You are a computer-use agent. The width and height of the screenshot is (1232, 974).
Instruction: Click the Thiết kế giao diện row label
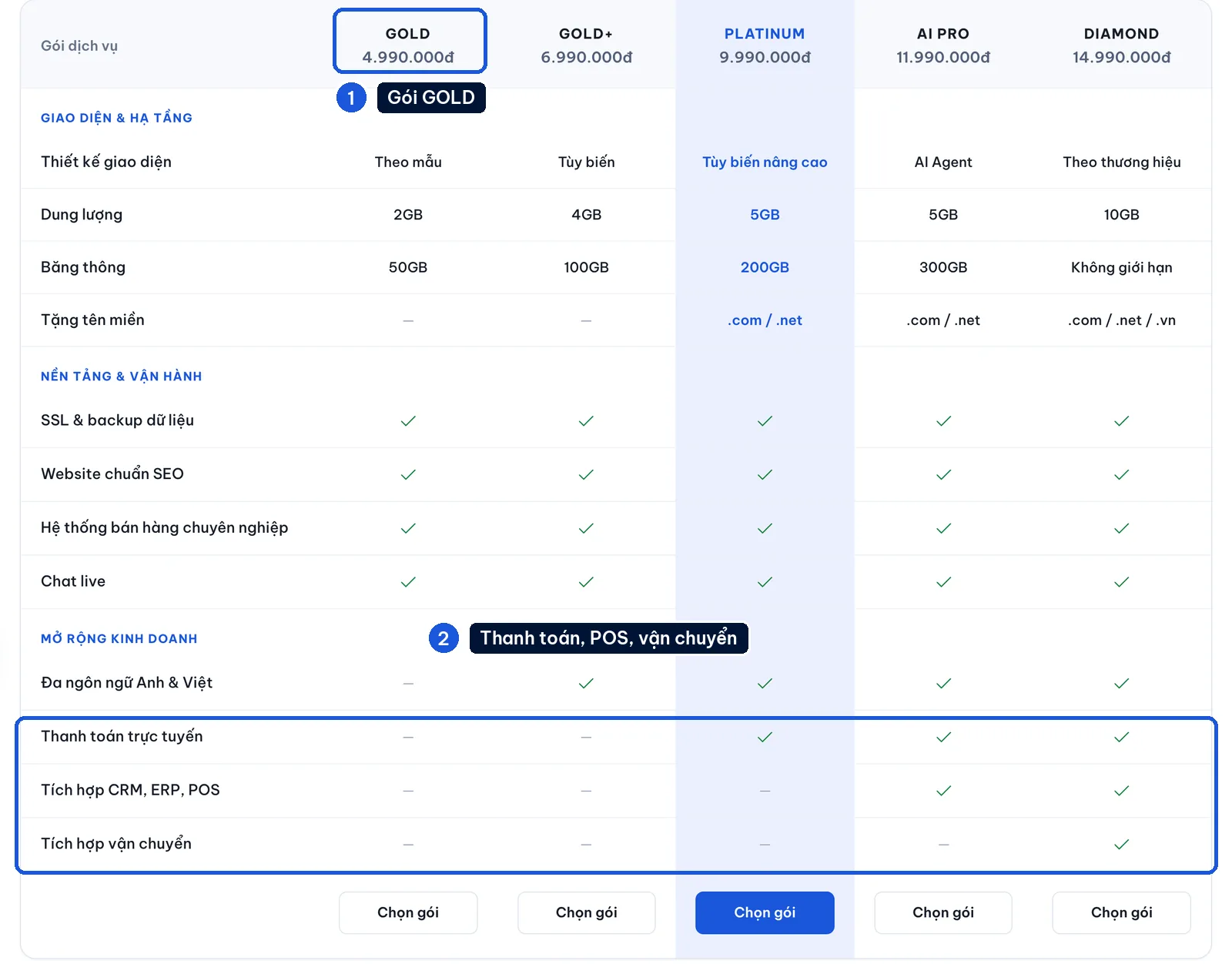(106, 162)
